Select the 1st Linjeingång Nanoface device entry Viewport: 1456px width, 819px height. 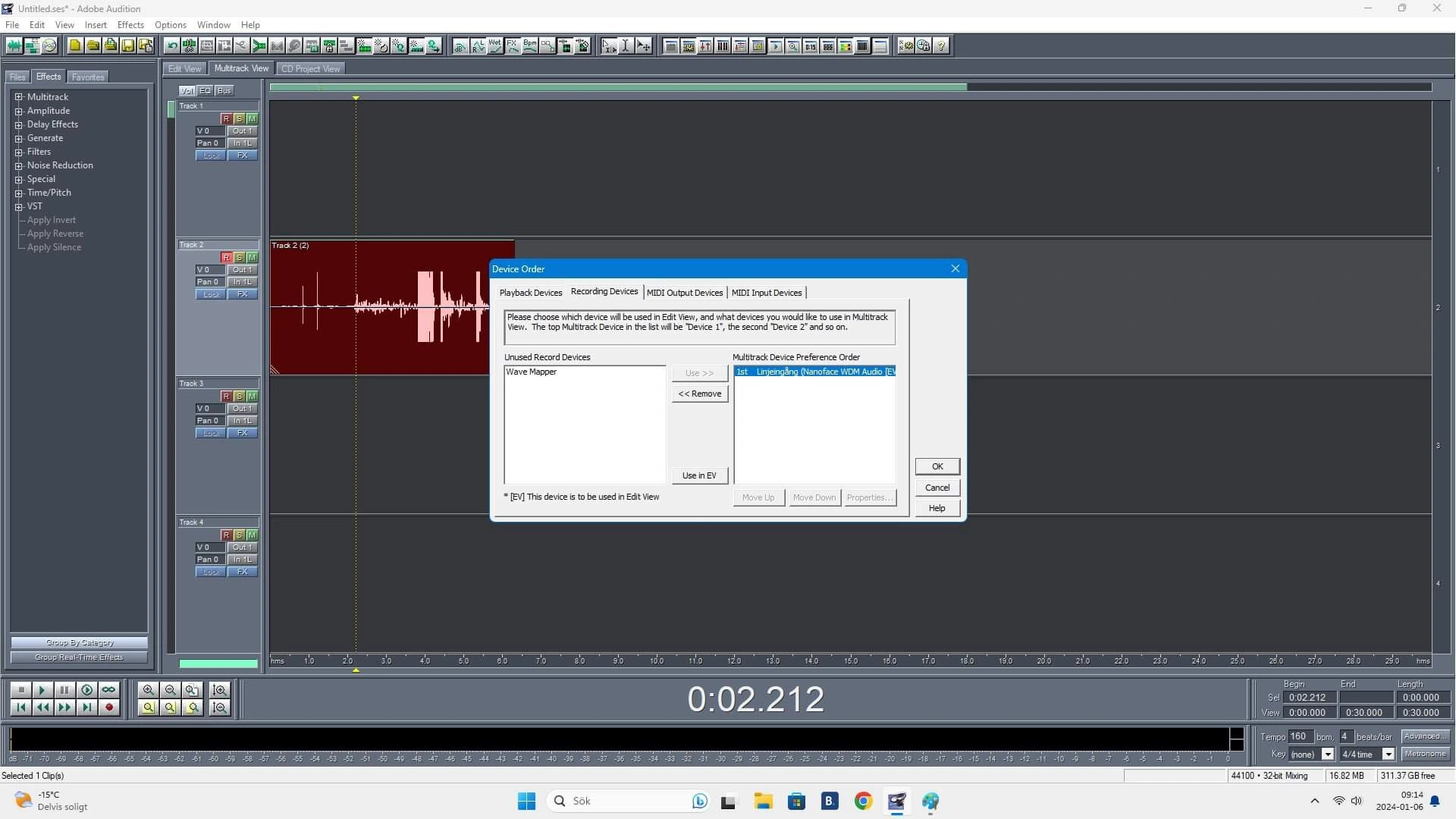tap(814, 372)
